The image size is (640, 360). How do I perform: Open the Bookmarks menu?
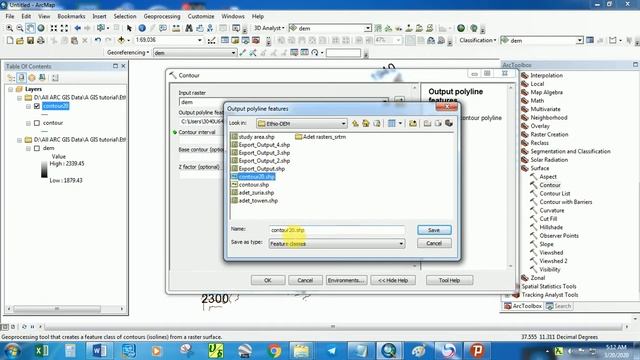point(71,16)
